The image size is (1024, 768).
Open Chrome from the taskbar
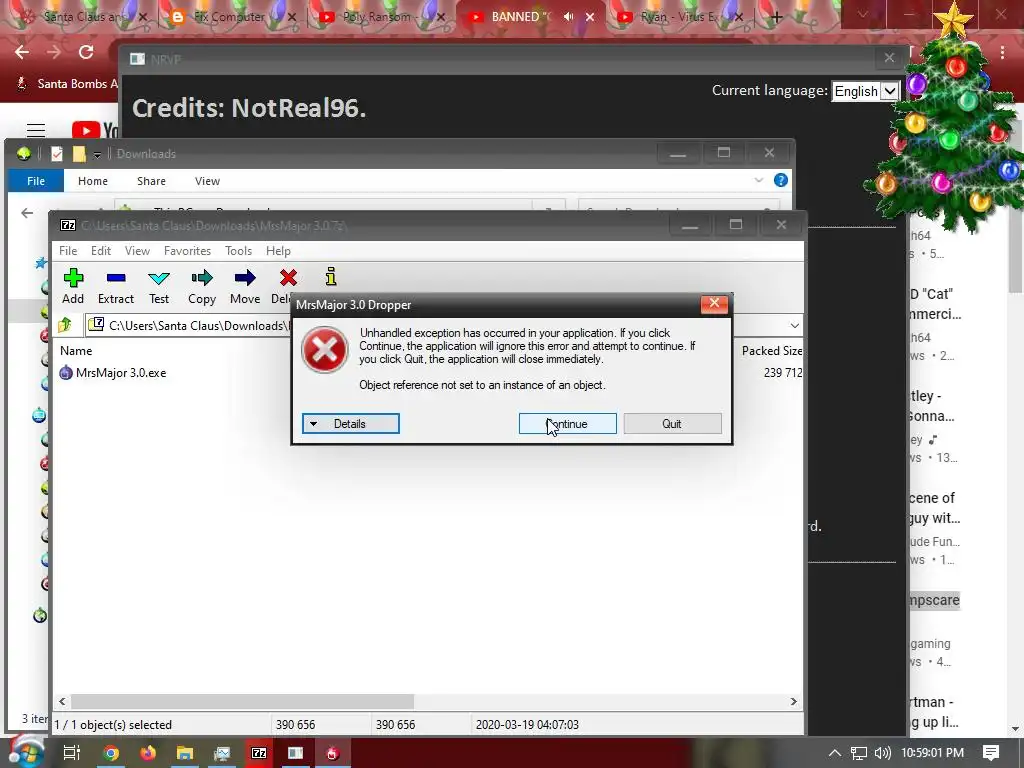click(111, 753)
